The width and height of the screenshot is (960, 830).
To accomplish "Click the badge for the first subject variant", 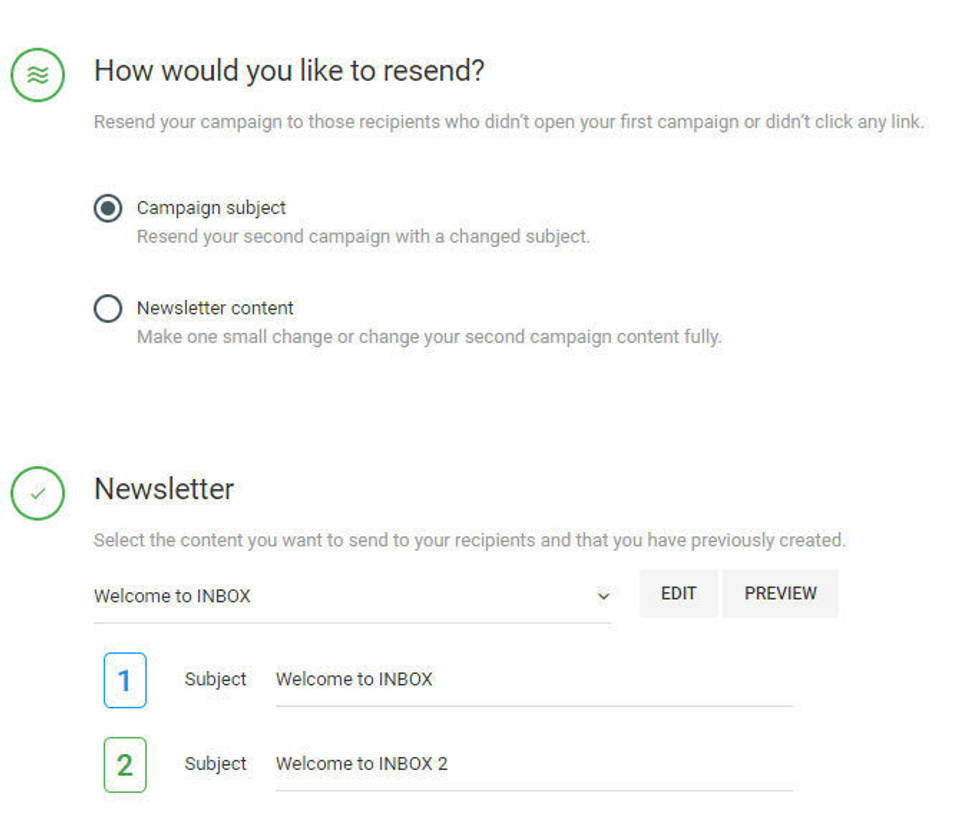I will (125, 680).
